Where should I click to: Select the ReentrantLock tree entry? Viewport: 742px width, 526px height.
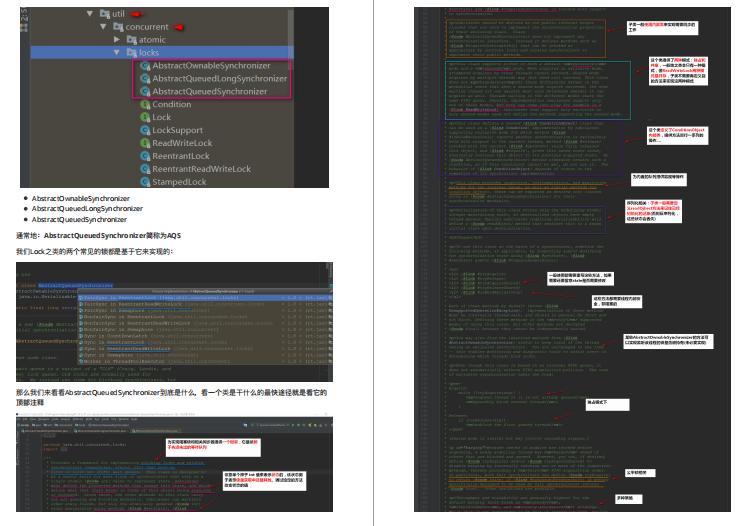(181, 156)
